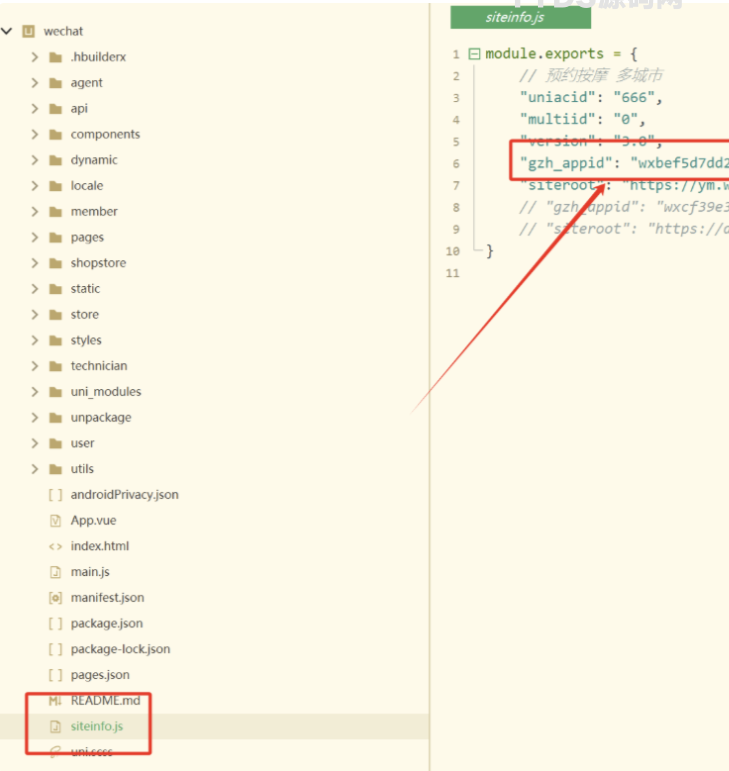Open package.json from the project tree
Screen dimensions: 729x771
pos(106,623)
